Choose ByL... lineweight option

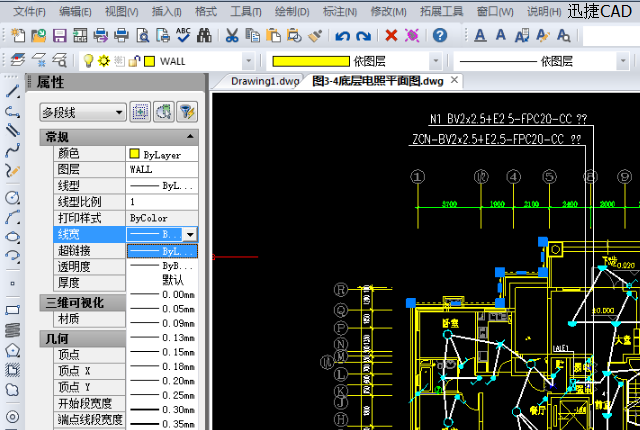pos(162,251)
